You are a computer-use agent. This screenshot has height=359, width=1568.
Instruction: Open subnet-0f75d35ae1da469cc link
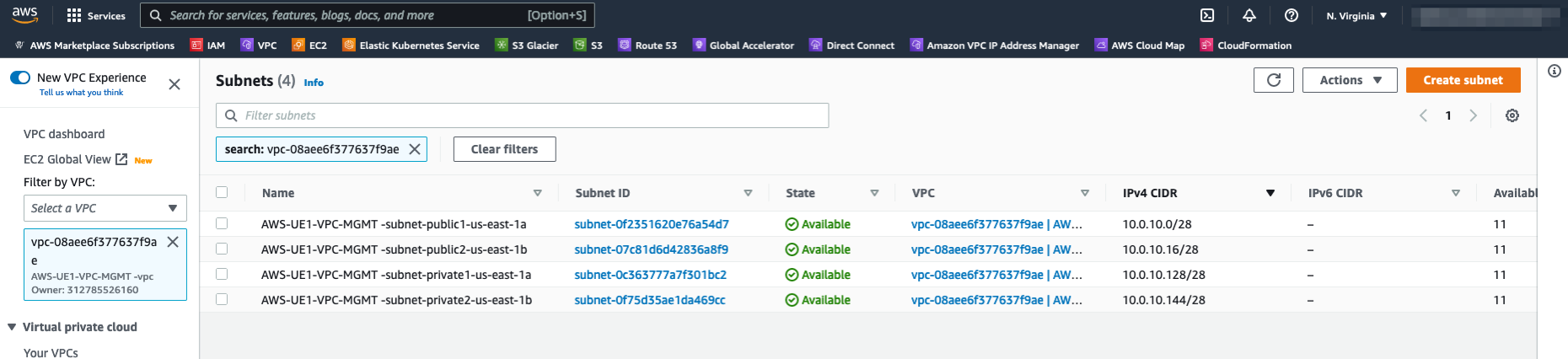pyautogui.click(x=649, y=300)
